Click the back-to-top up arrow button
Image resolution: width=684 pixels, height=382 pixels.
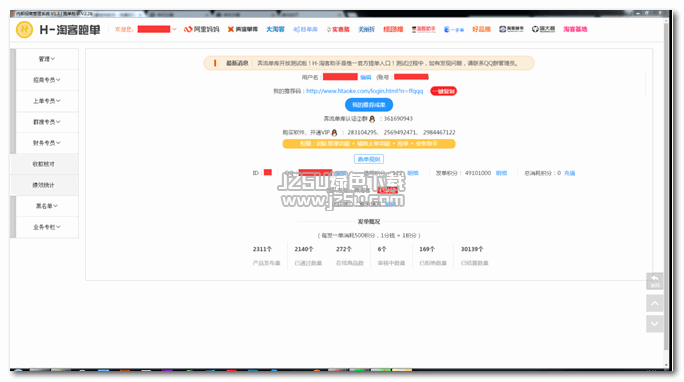click(x=655, y=303)
